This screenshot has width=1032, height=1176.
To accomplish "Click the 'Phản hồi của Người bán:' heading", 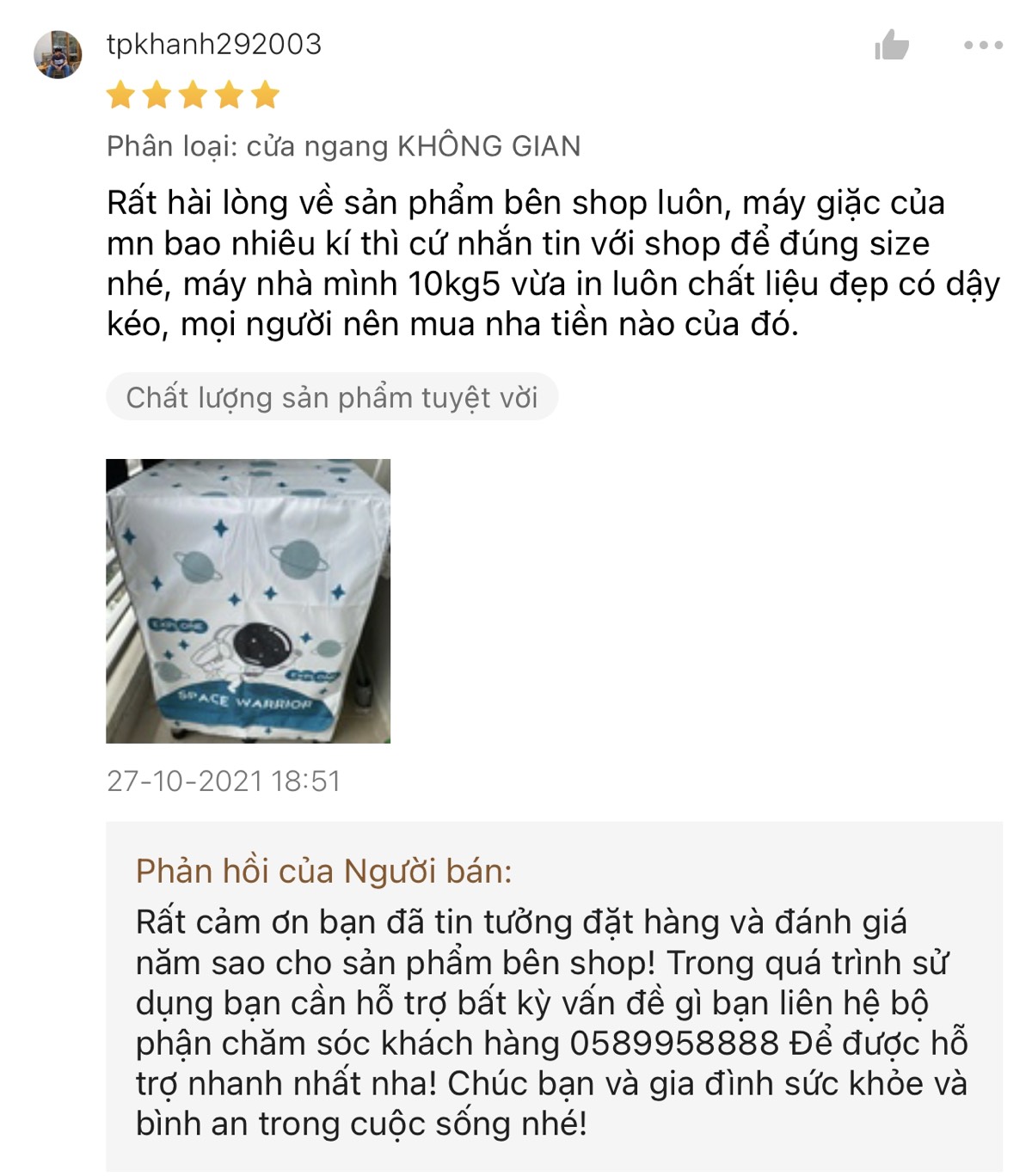I will [324, 871].
